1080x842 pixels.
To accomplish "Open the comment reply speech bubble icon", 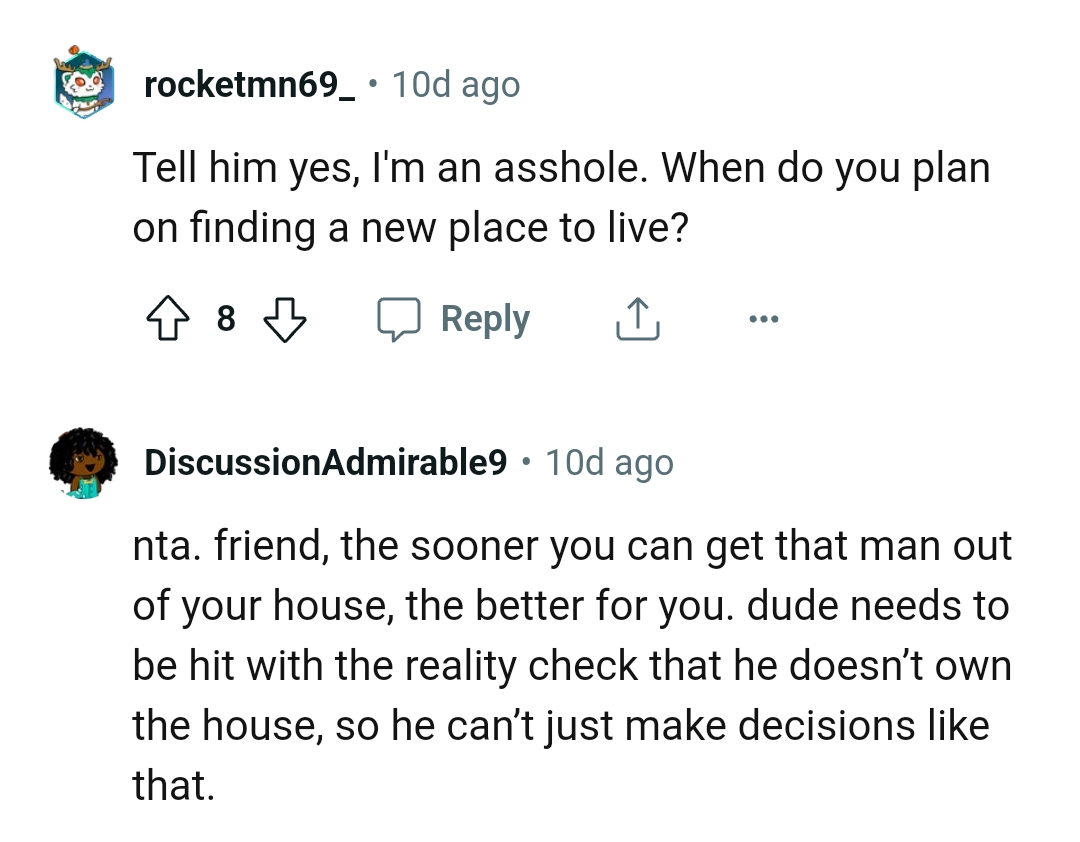I will click(401, 318).
